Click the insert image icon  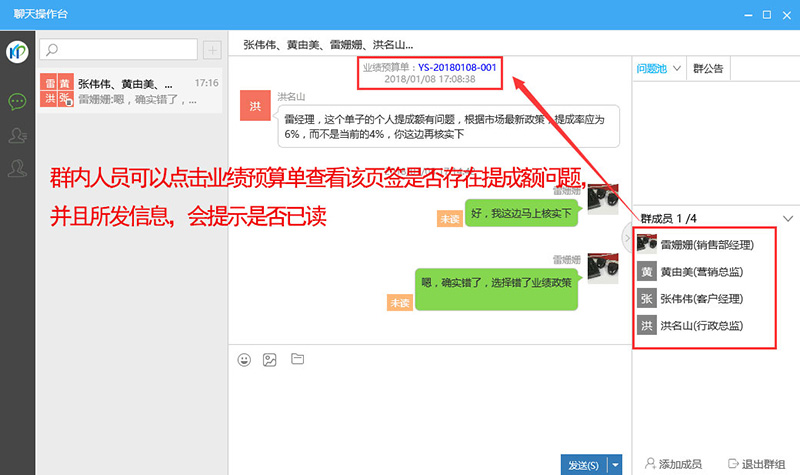[269, 360]
